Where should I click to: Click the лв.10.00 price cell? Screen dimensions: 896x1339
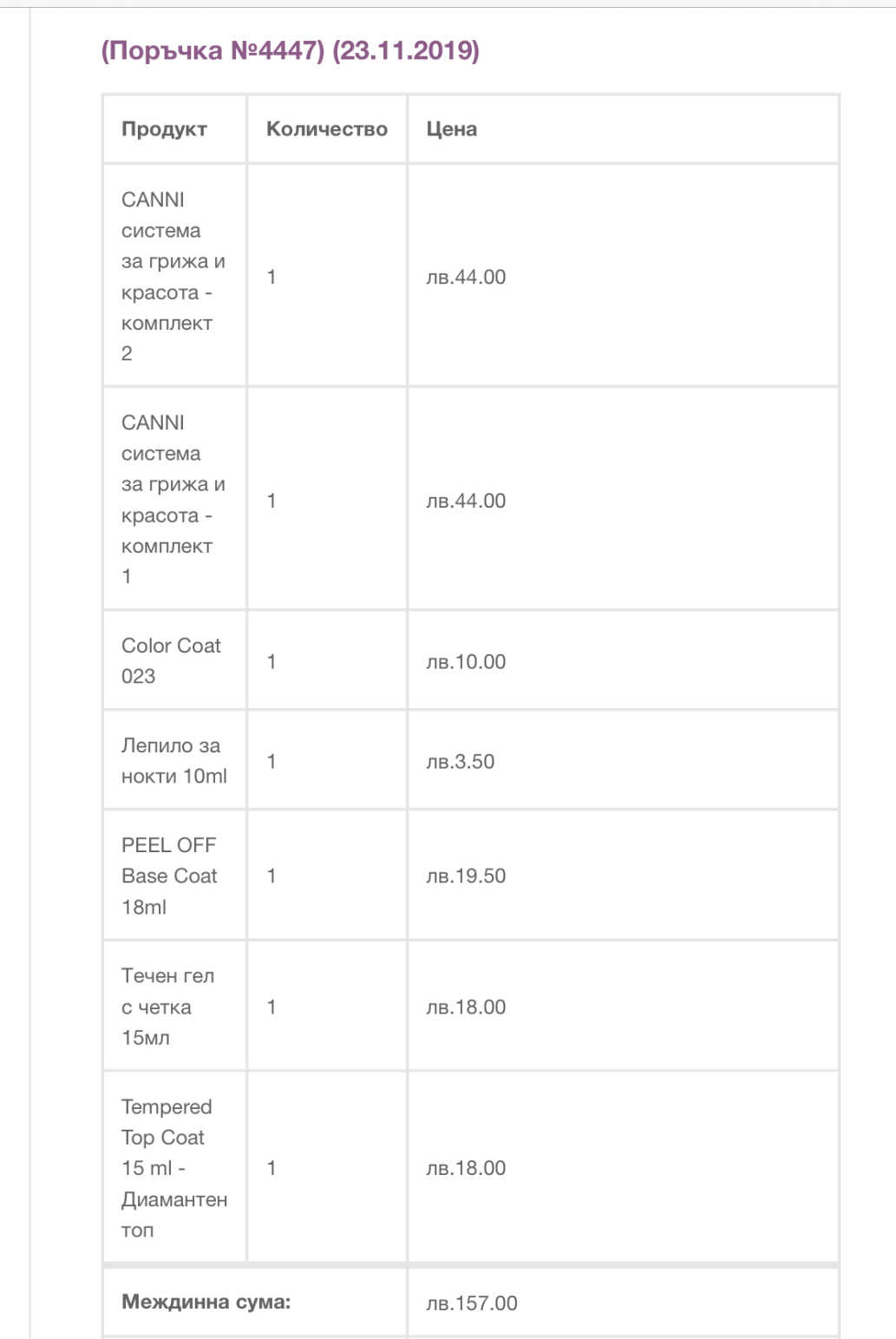[466, 662]
